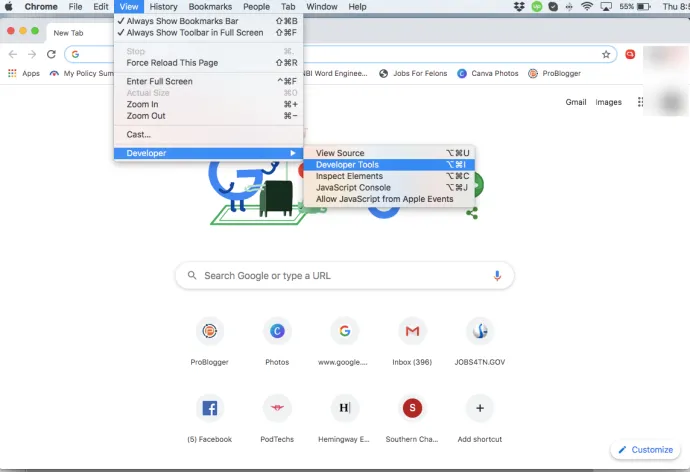Select Cast... menu item

click(x=208, y=135)
